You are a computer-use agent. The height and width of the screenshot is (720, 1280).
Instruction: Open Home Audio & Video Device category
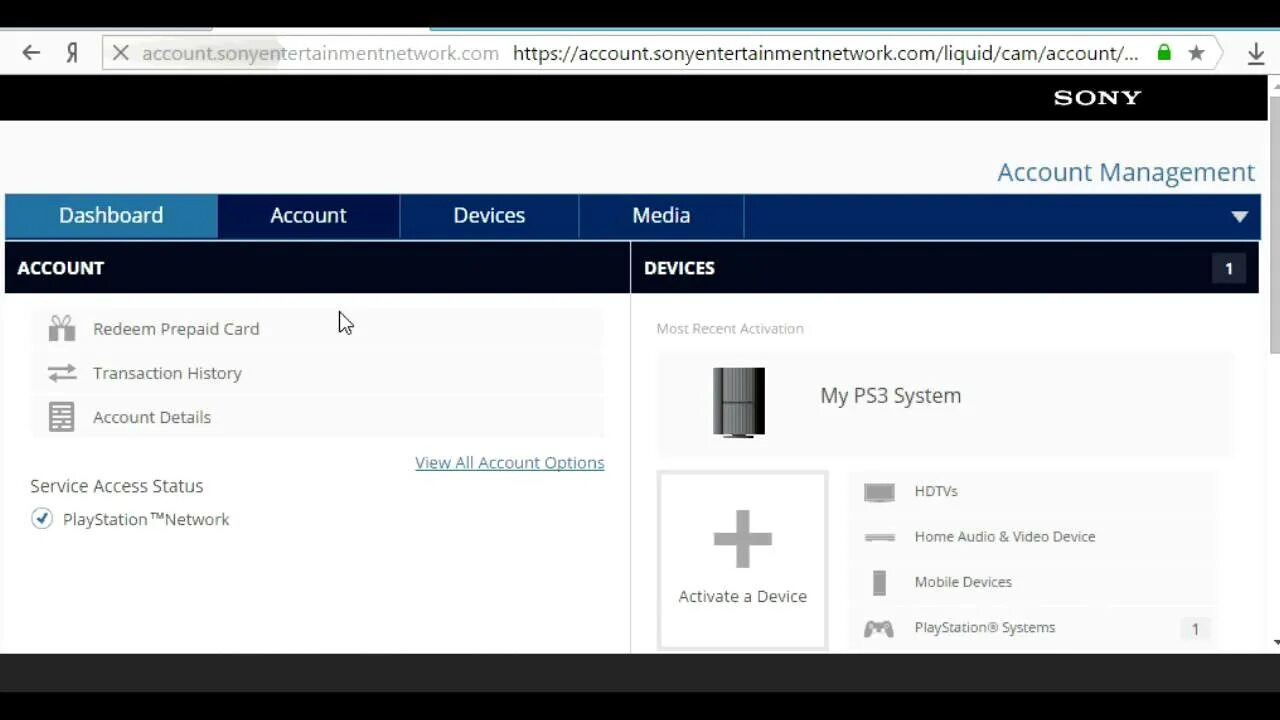click(1033, 537)
